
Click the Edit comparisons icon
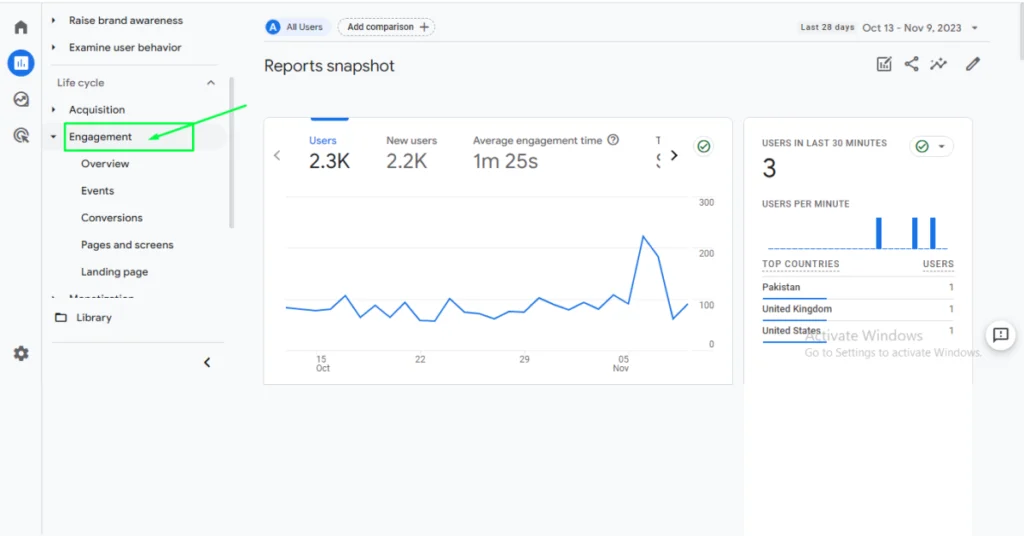click(x=883, y=64)
